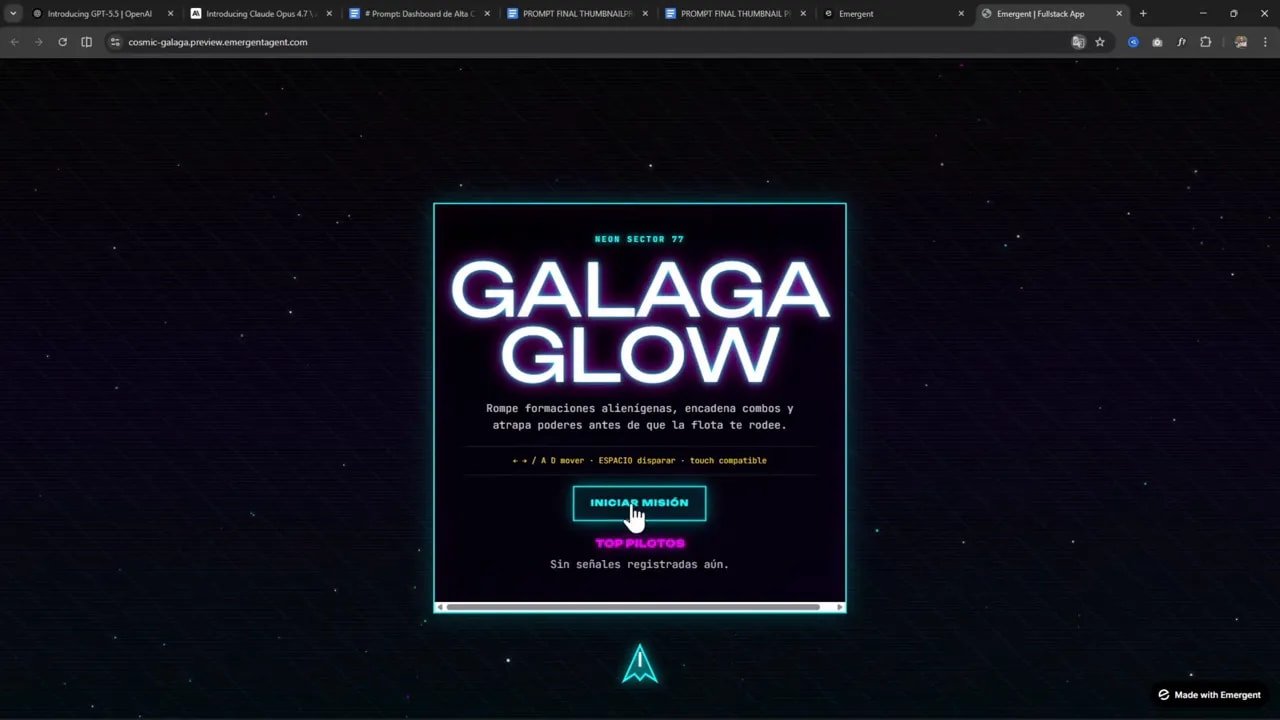1280x720 pixels.
Task: Click the panel's horizontal scrollbar thumb
Action: 633,607
